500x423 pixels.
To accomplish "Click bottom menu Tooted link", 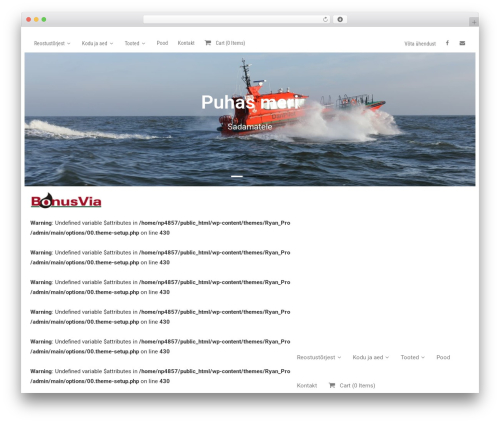I will click(x=410, y=357).
